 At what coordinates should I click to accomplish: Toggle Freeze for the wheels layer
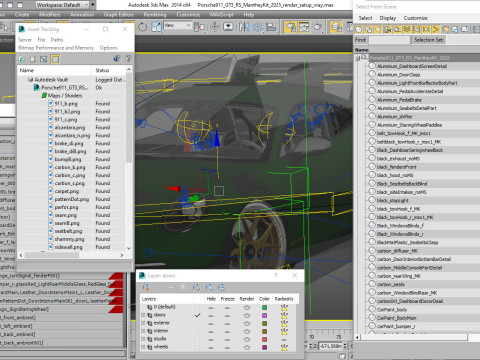[x=227, y=348]
